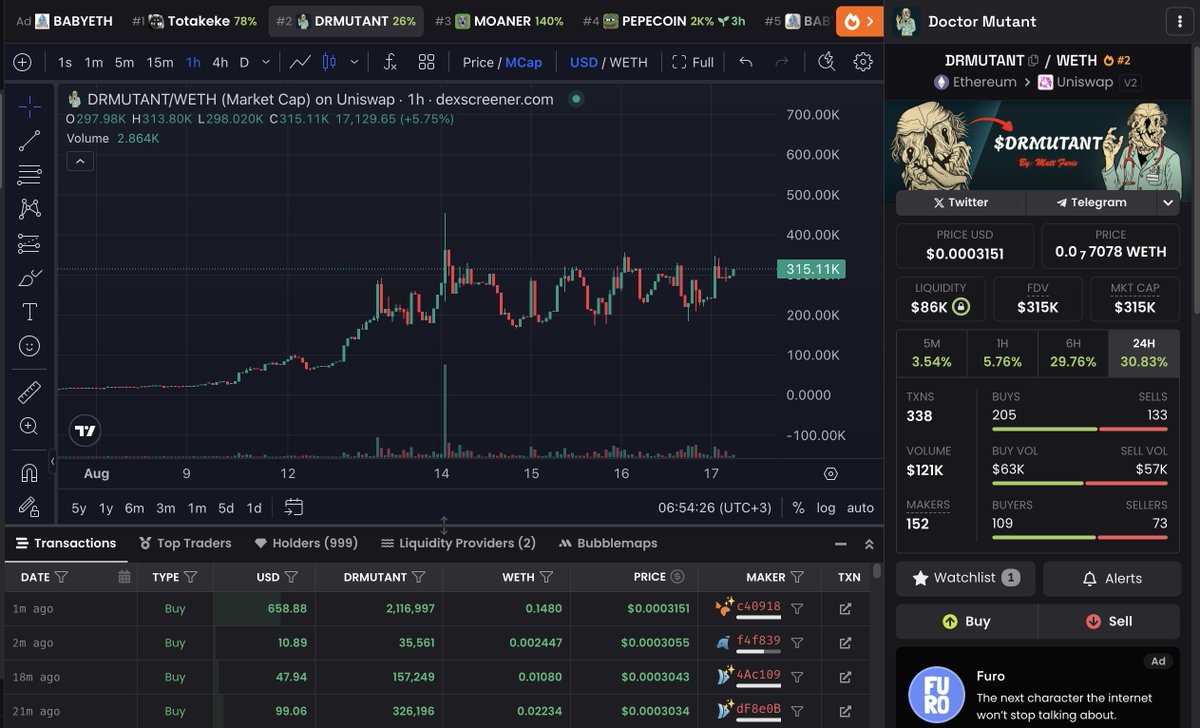Open the DRMUTANT column filter
This screenshot has width=1200, height=728.
point(419,577)
